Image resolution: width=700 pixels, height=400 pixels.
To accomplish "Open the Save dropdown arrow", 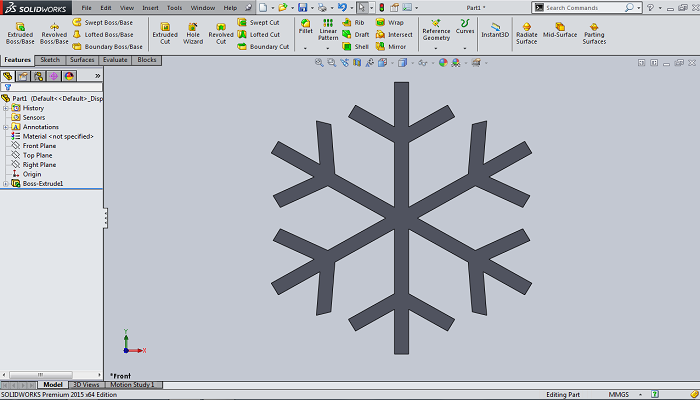I will click(x=312, y=8).
